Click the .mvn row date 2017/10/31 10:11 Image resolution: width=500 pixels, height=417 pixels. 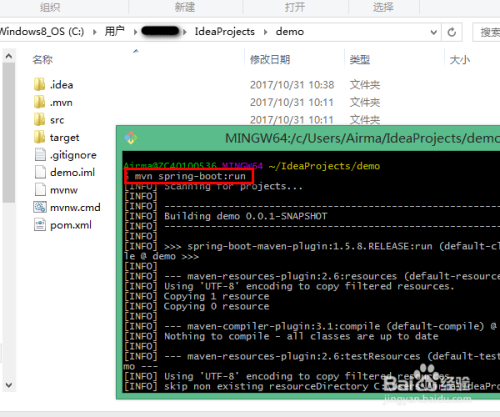pos(292,102)
